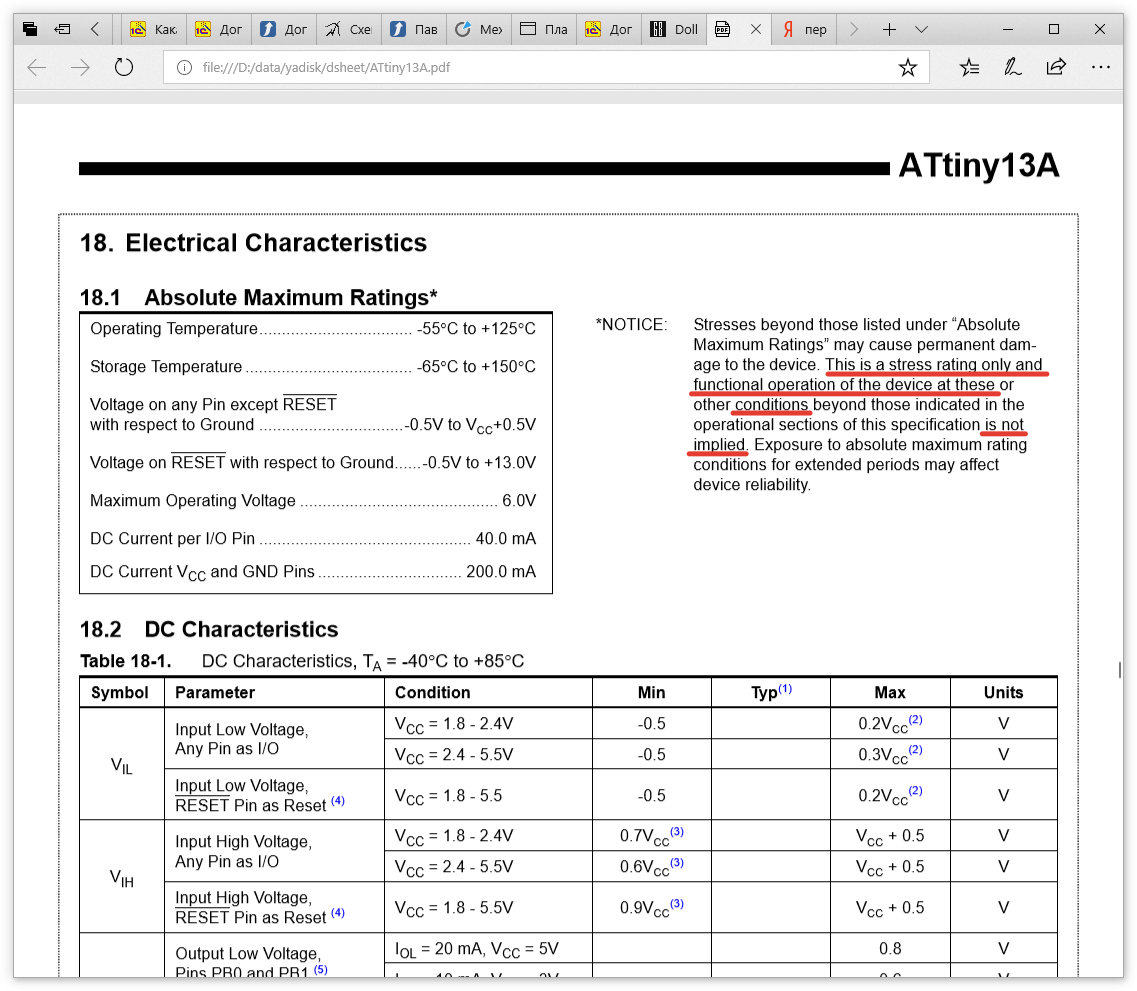Click the 'Symbol' column header
Image resolution: width=1137 pixels, height=991 pixels.
coord(120,692)
